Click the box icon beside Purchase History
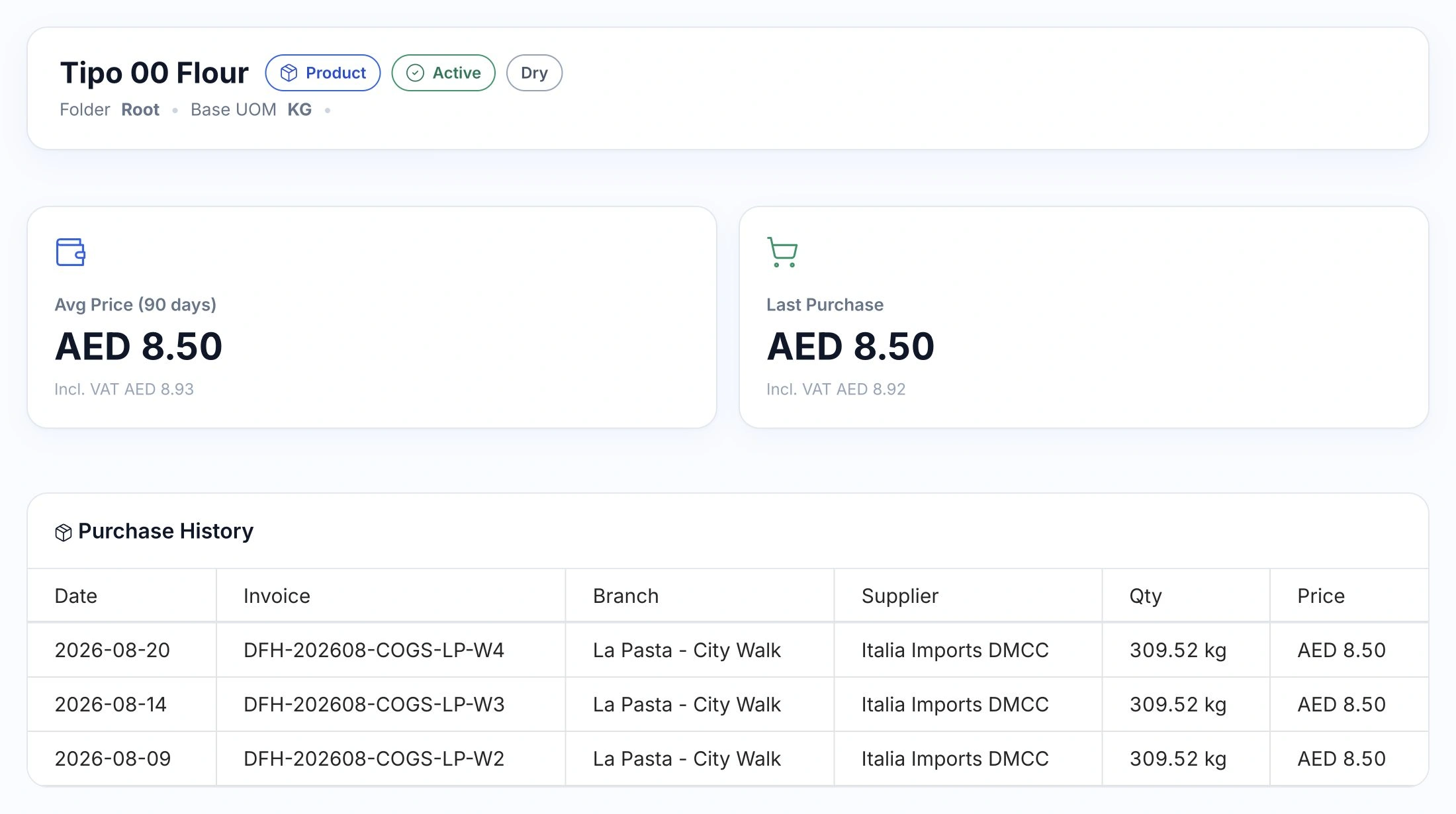 point(64,532)
